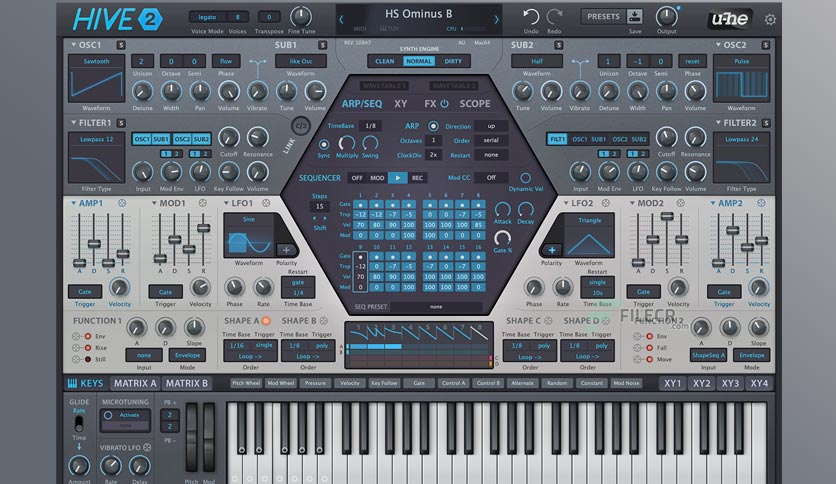The width and height of the screenshot is (836, 484).
Task: Toggle OSC1 solo S icon
Action: [x=121, y=45]
